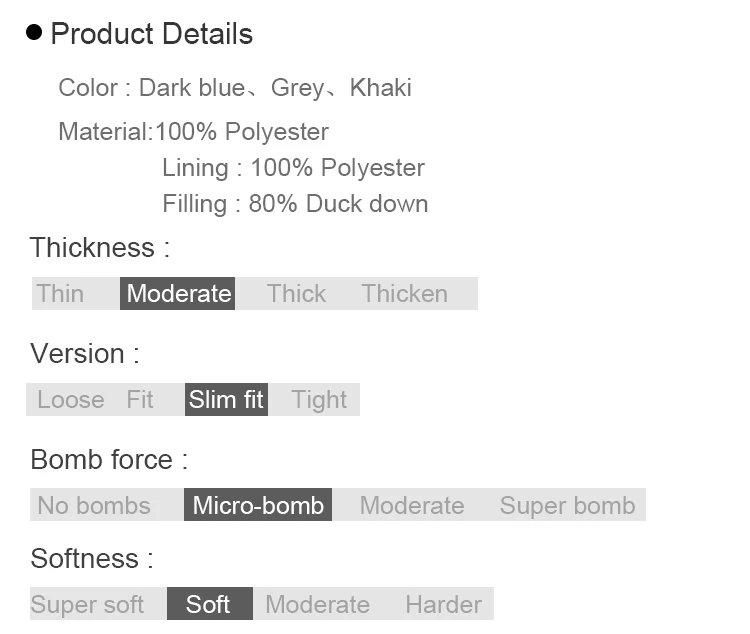
Task: Select the Micro-bomb option
Action: [x=258, y=505]
